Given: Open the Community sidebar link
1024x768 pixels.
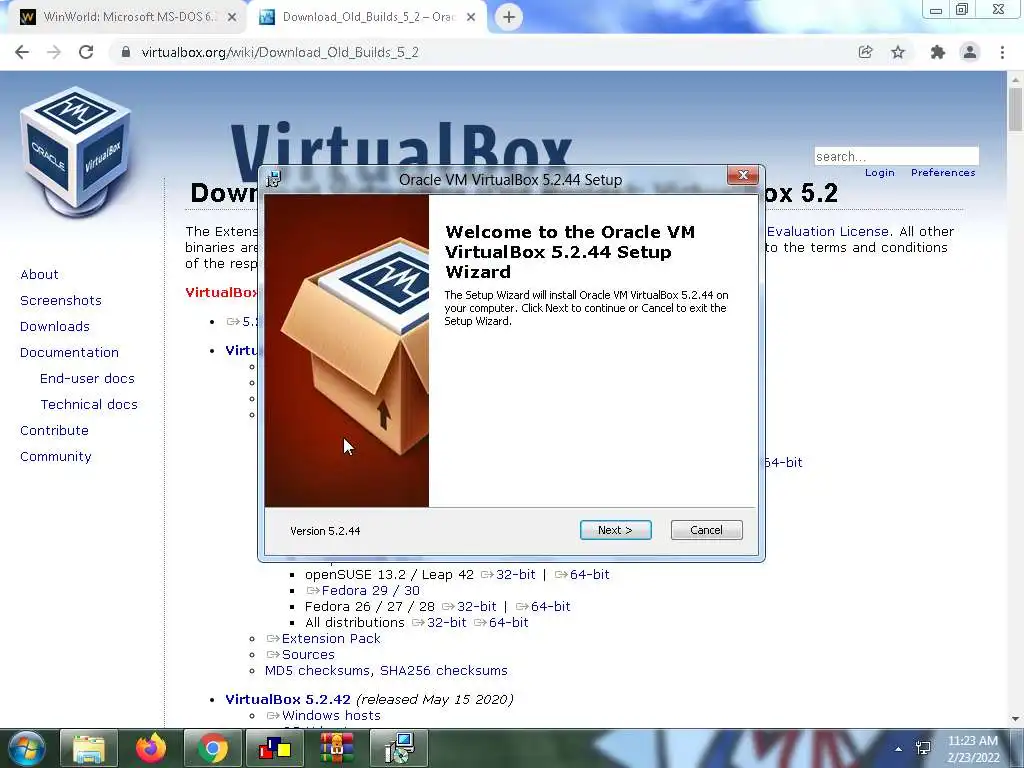Looking at the screenshot, I should coord(56,457).
